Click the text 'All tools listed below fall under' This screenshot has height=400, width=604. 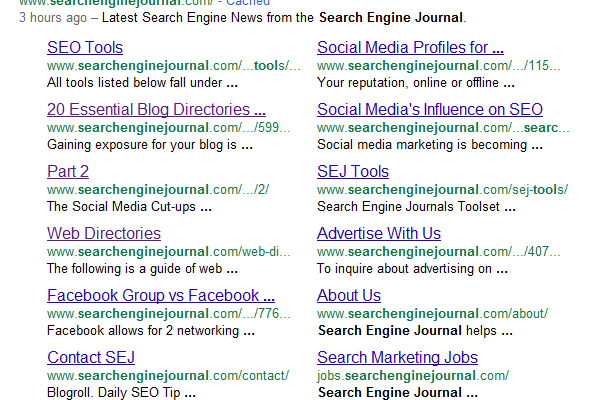[134, 83]
